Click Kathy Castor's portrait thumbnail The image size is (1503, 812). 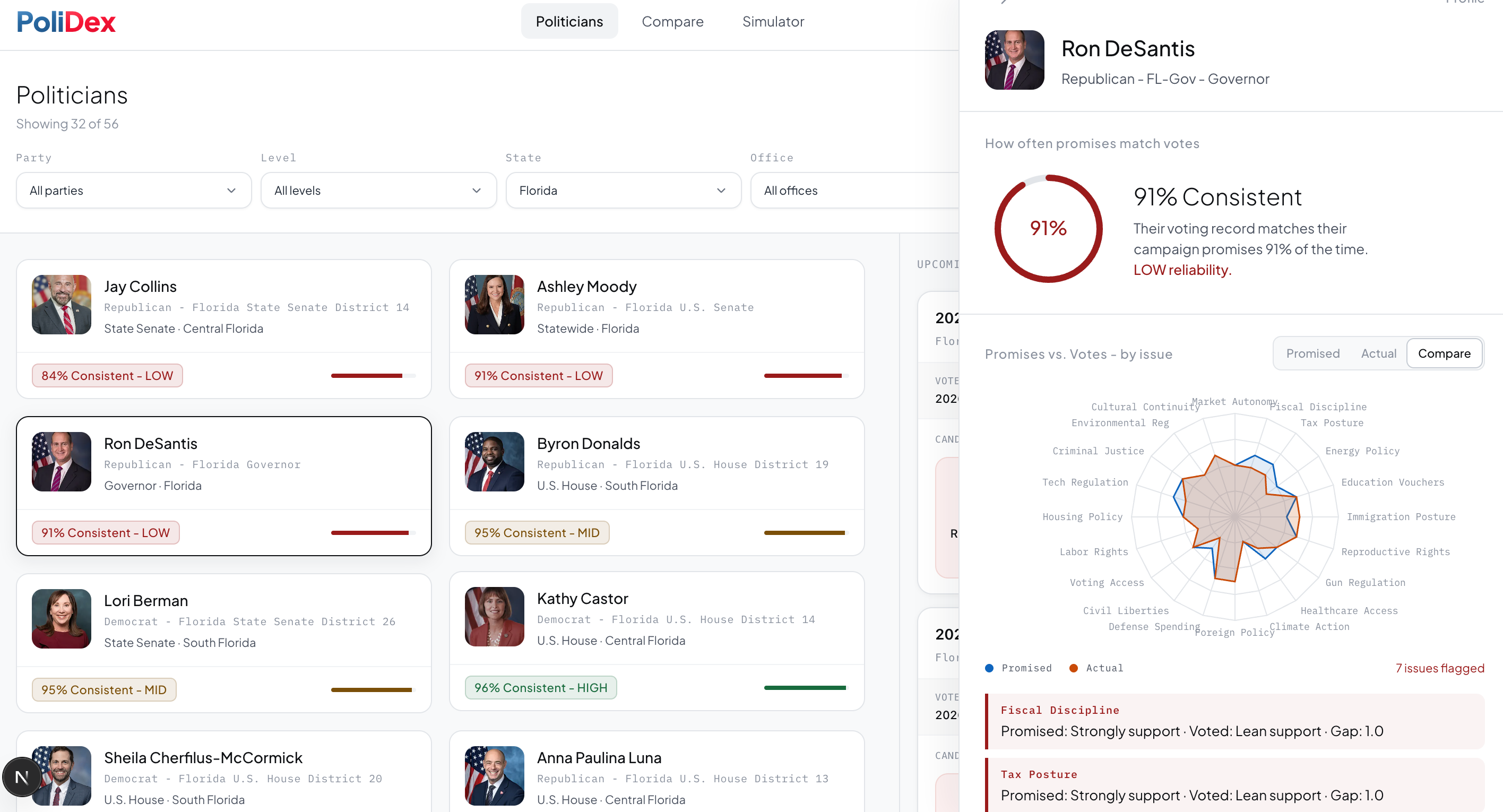[x=494, y=617]
